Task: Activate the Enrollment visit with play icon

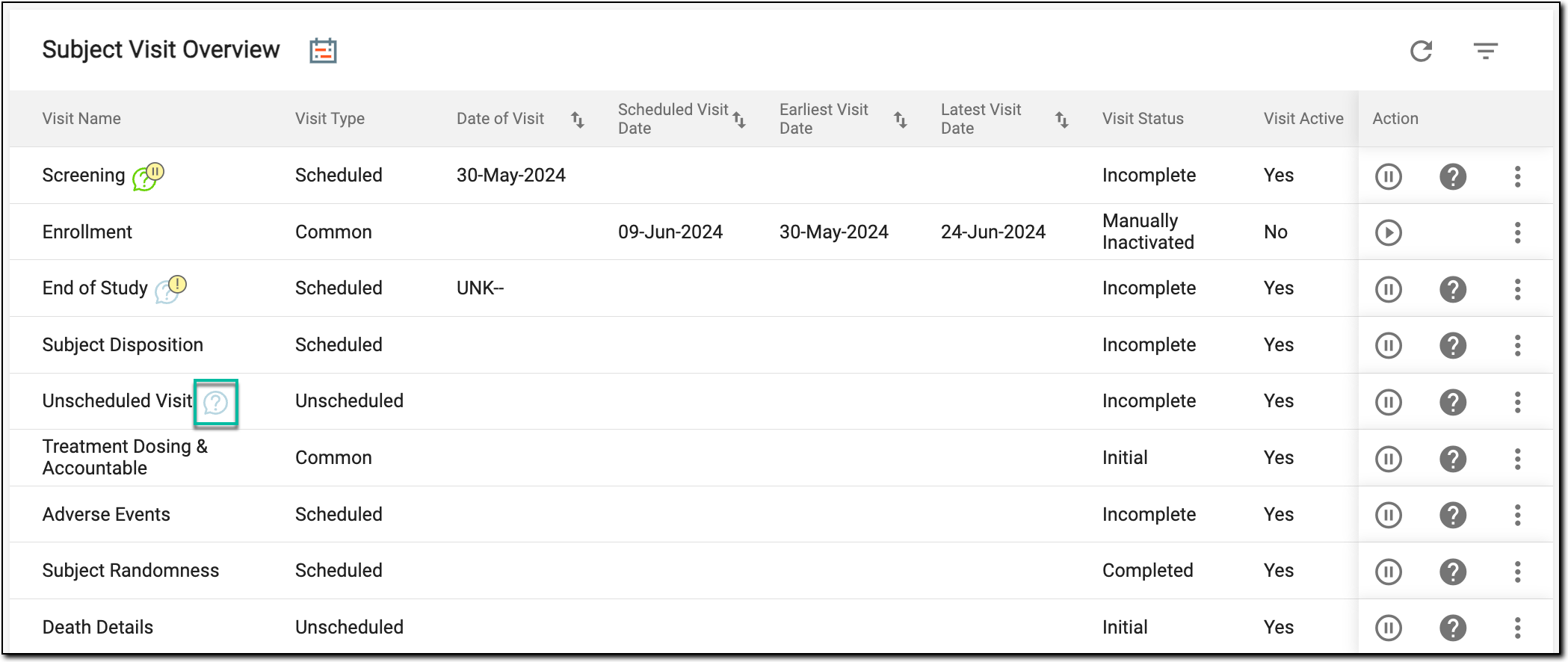Action: point(1388,232)
